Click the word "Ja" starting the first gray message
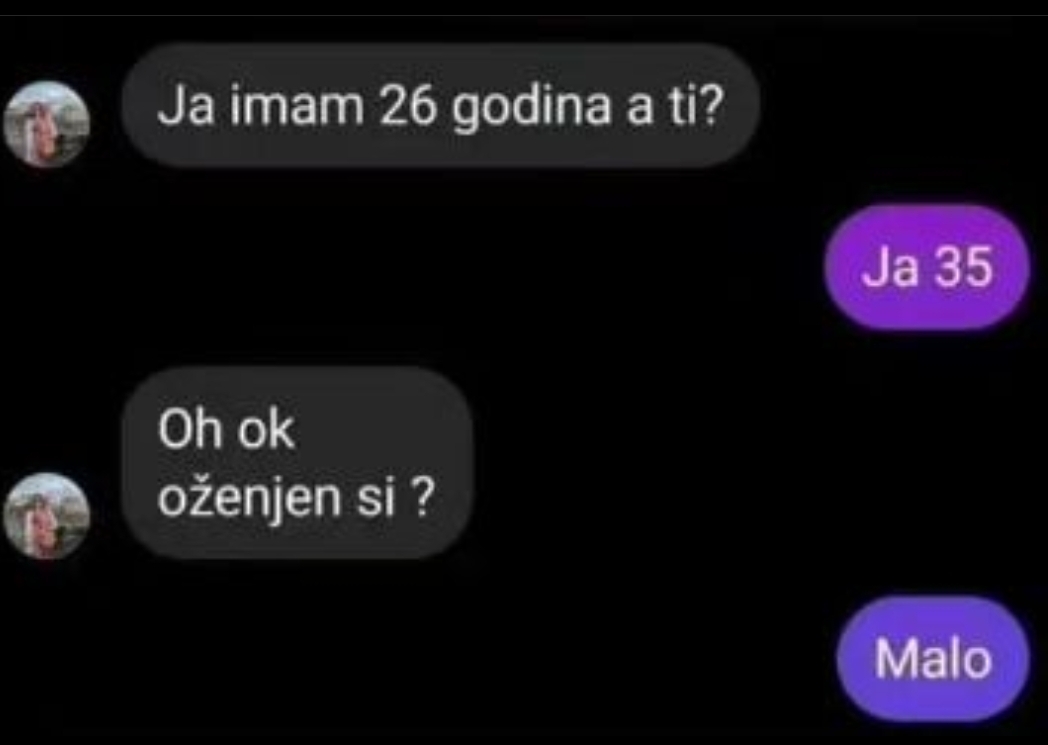 pyautogui.click(x=186, y=106)
